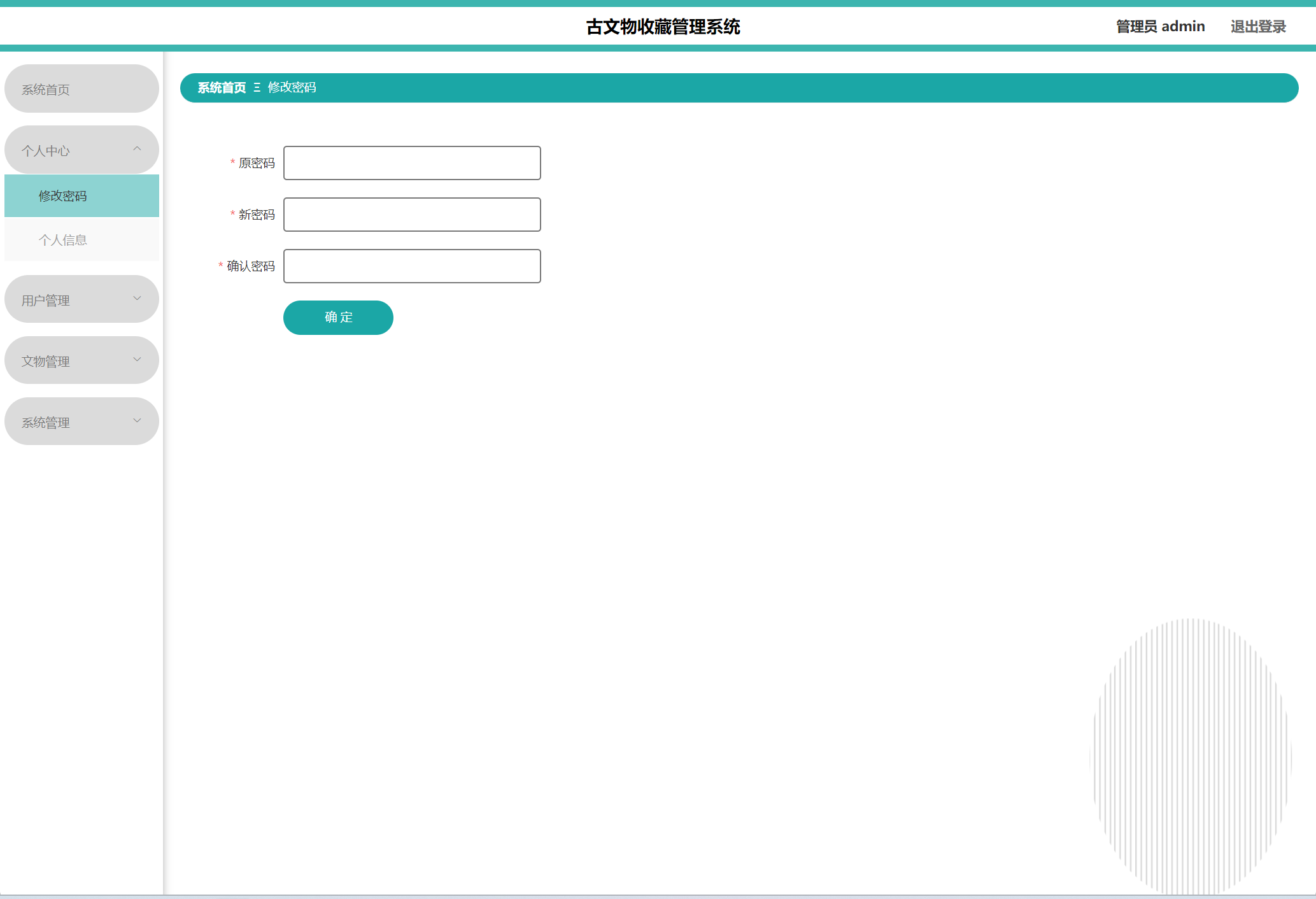Expand the 系统管理 chevron arrow
This screenshot has height=899, width=1316.
point(137,421)
